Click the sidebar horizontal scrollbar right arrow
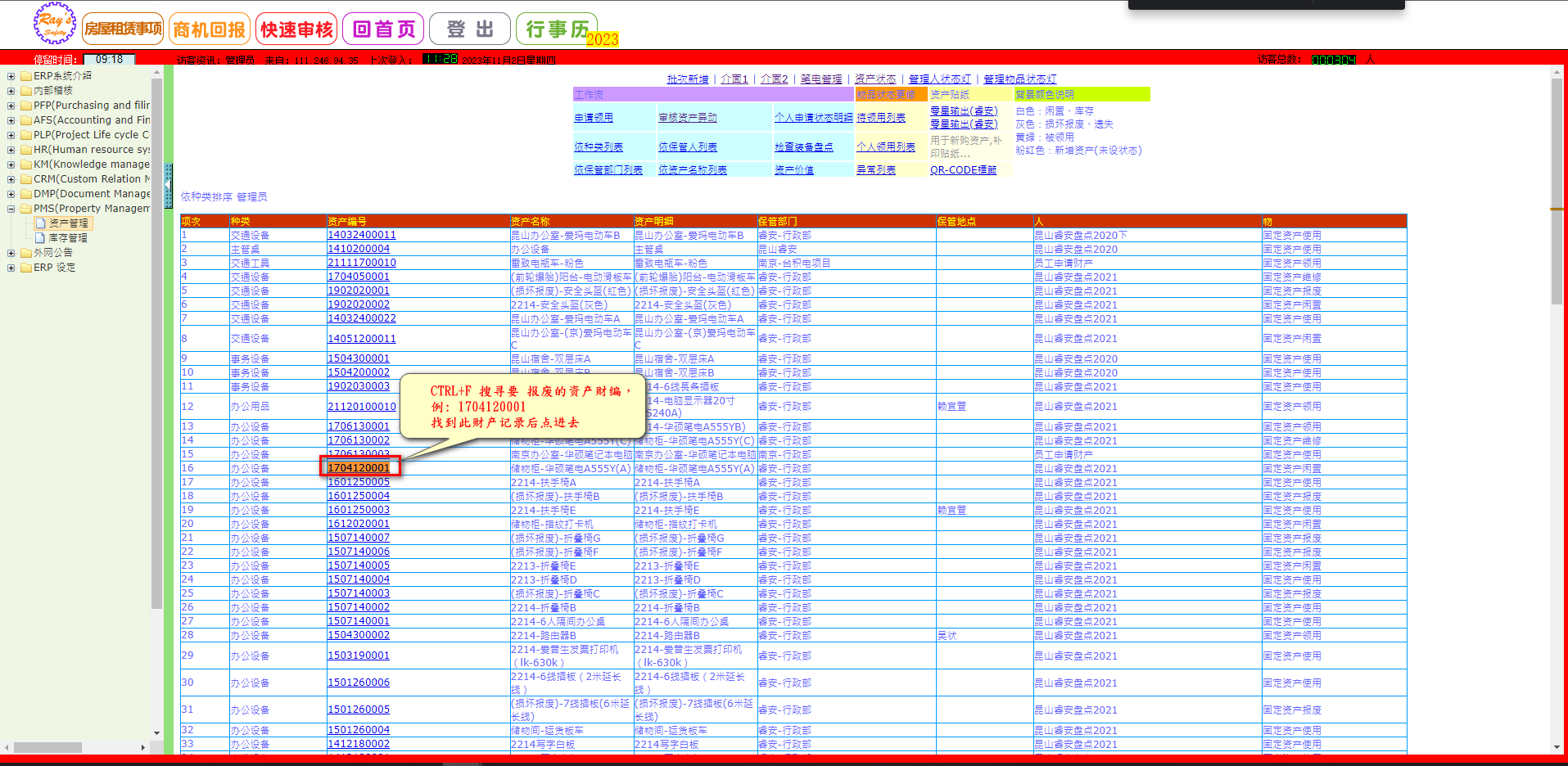 pyautogui.click(x=142, y=747)
